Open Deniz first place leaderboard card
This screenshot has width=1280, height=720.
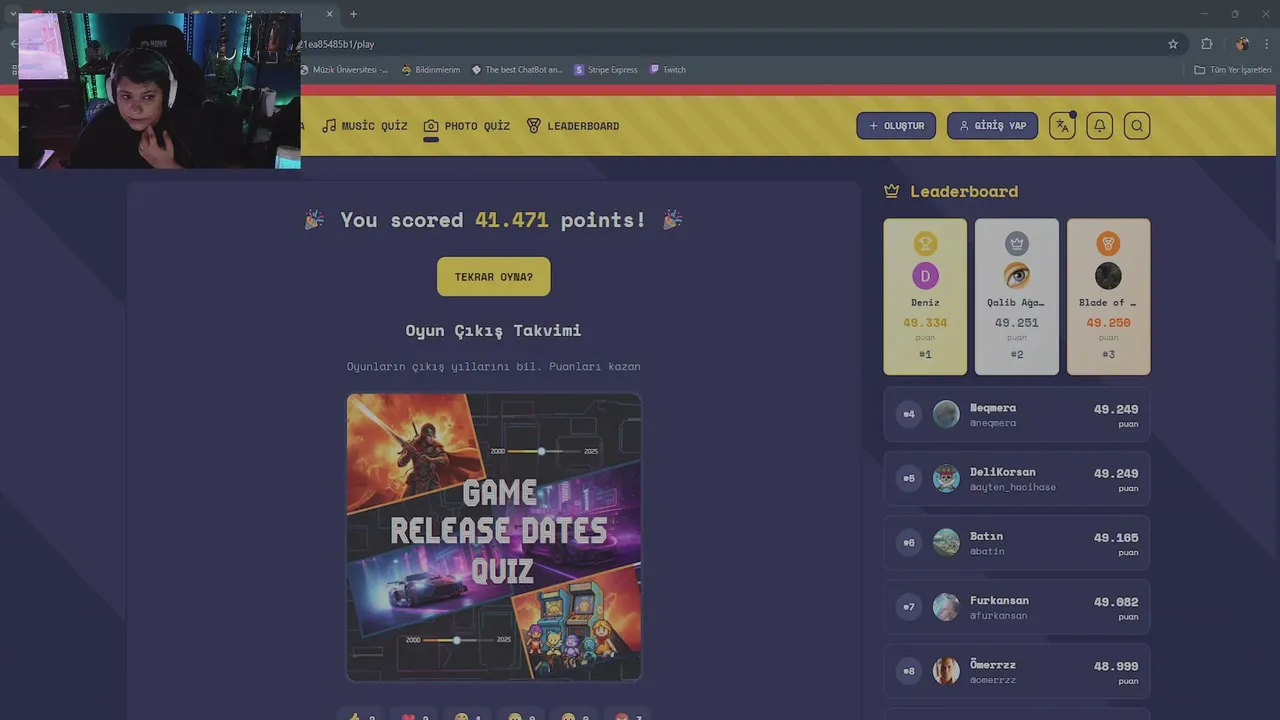[x=925, y=297]
